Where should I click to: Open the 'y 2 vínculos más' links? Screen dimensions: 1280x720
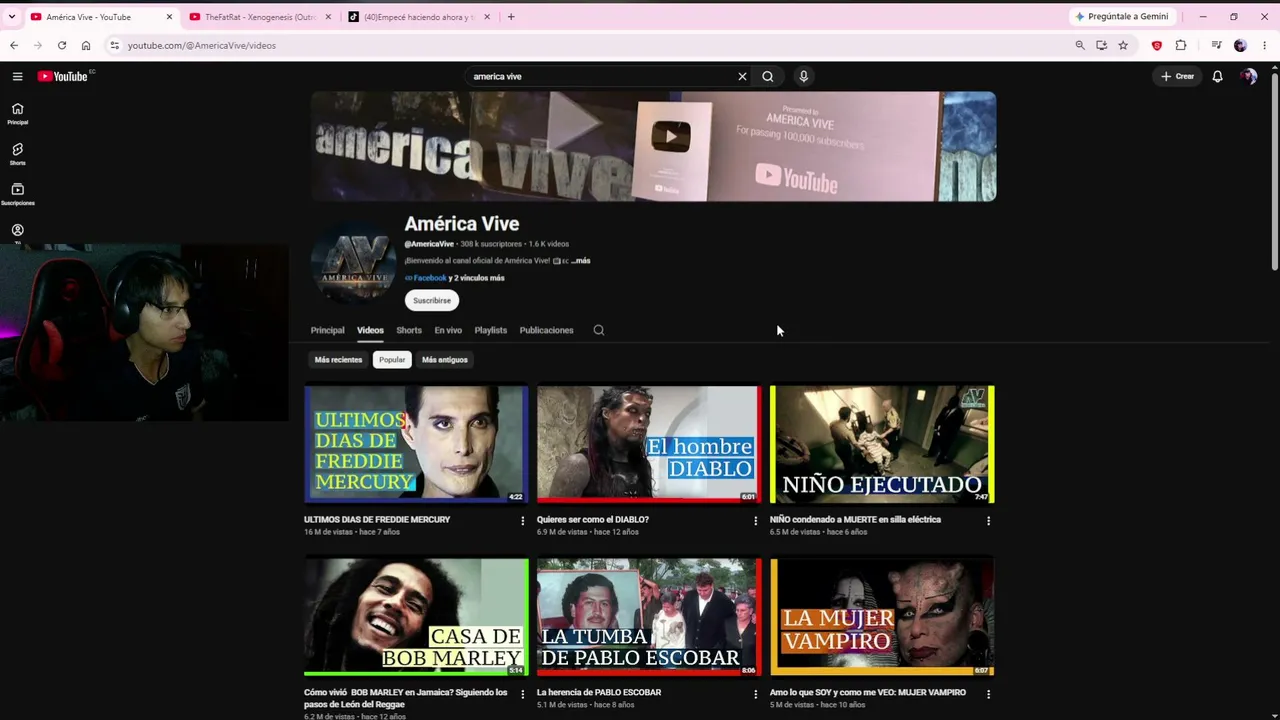point(477,278)
